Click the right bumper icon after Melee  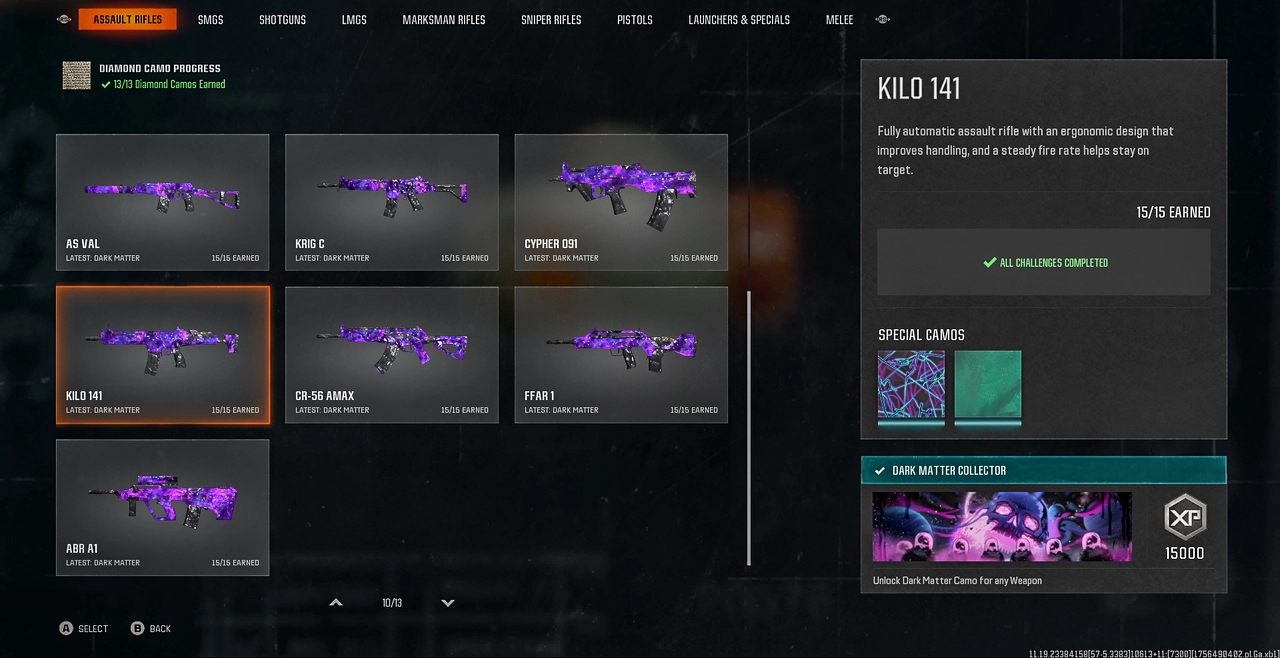(882, 19)
